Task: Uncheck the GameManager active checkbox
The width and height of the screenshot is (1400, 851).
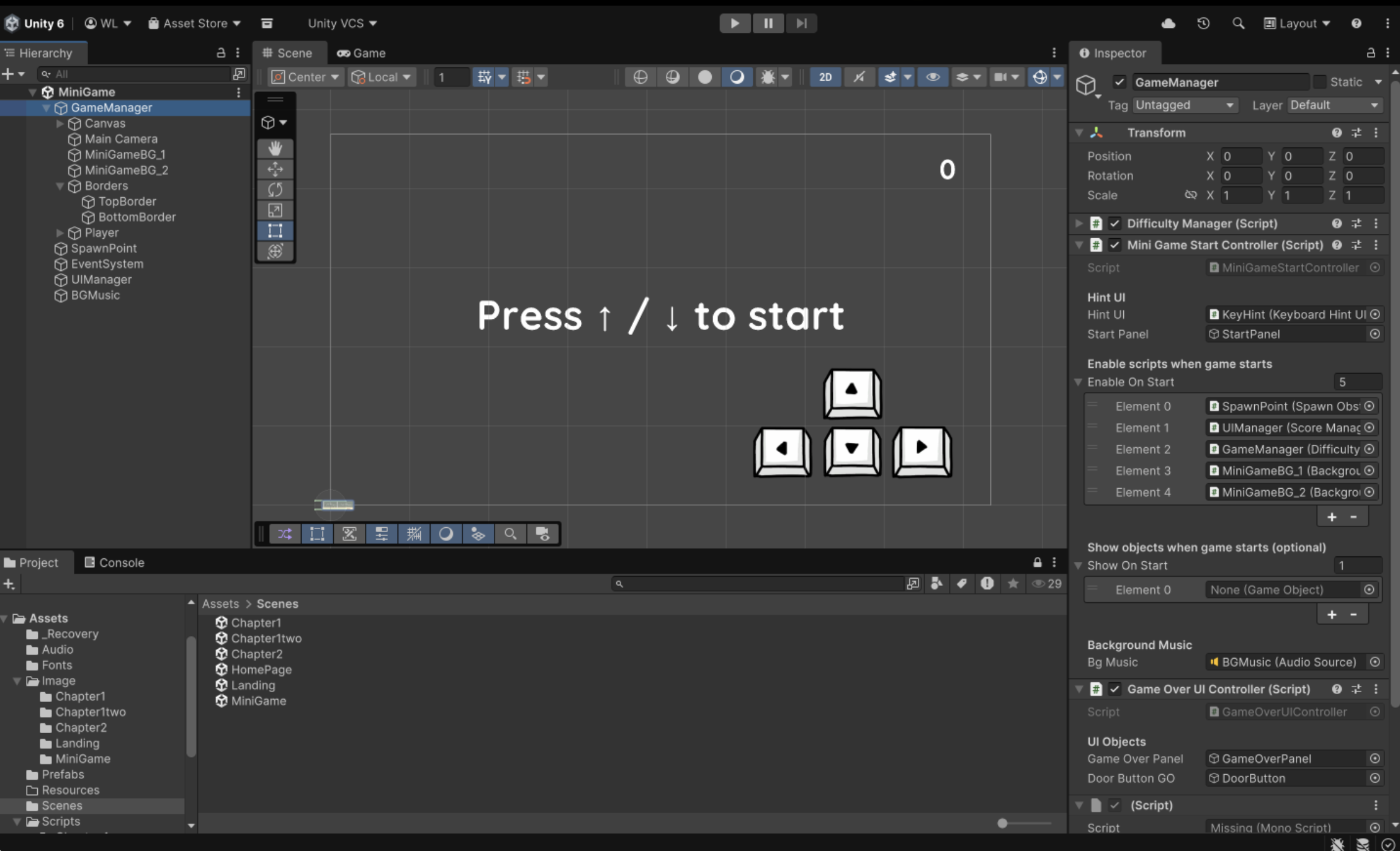Action: [x=1119, y=82]
